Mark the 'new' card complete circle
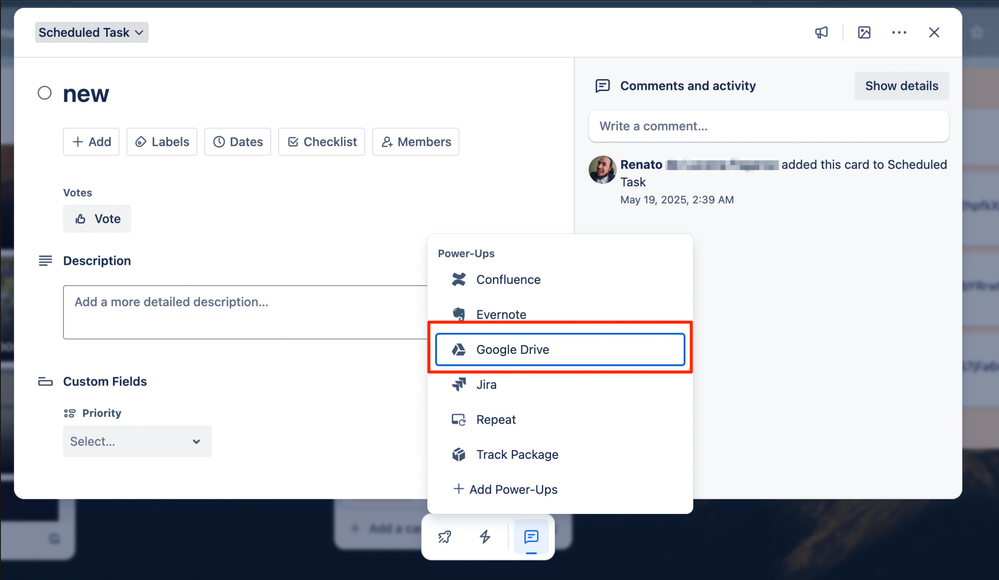Screen dimensions: 999x580 (45, 93)
